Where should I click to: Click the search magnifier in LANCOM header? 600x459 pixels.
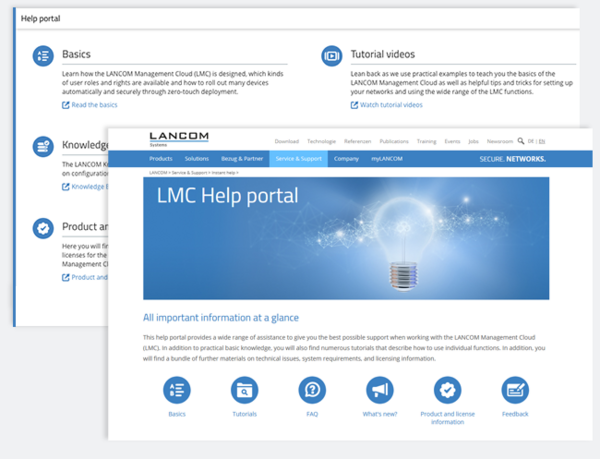(521, 141)
